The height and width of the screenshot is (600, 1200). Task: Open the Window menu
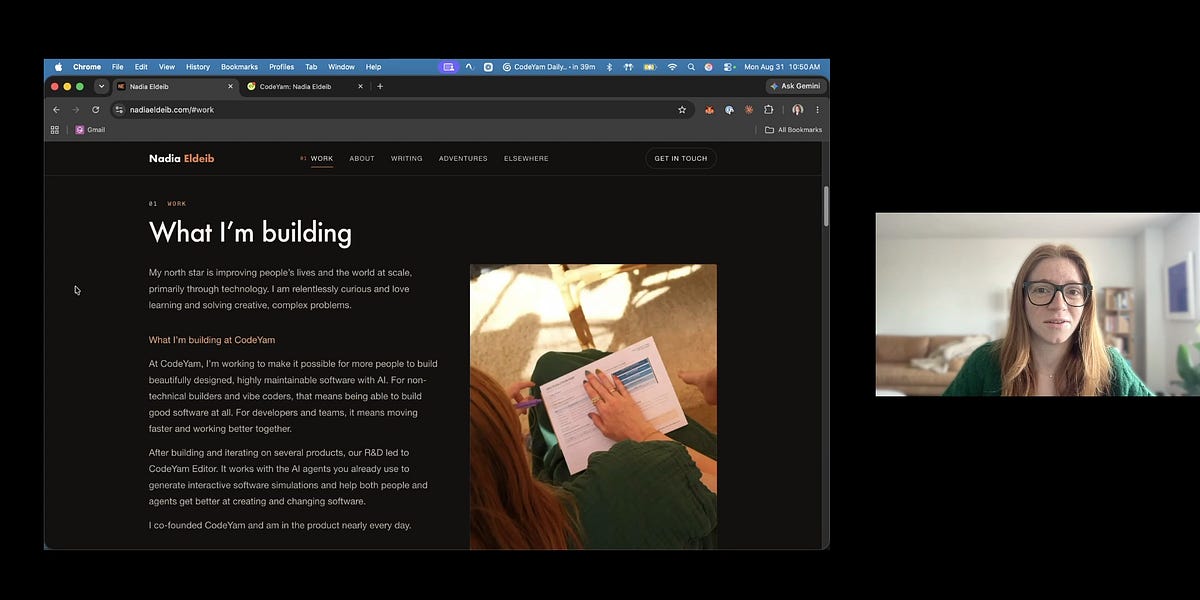pos(341,67)
